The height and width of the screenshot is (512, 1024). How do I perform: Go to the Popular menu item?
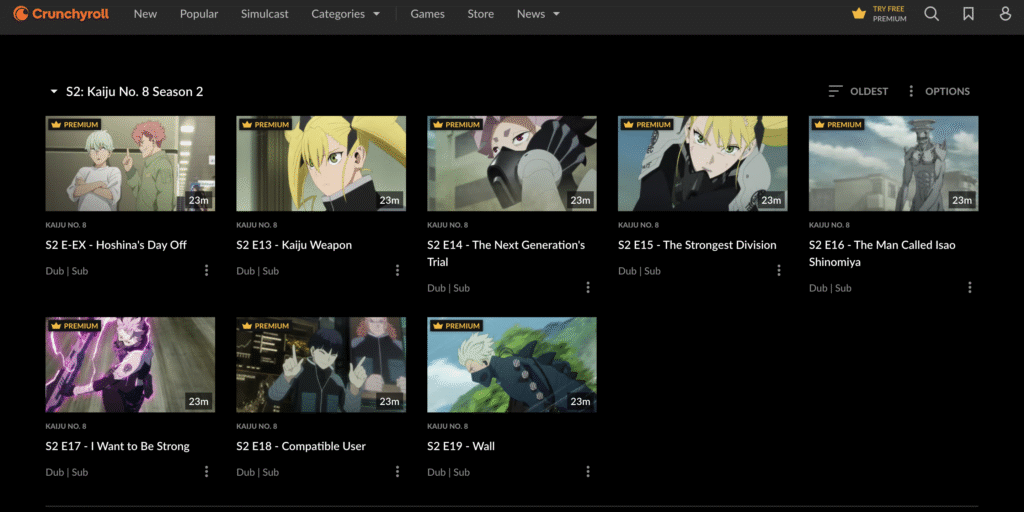pos(199,14)
